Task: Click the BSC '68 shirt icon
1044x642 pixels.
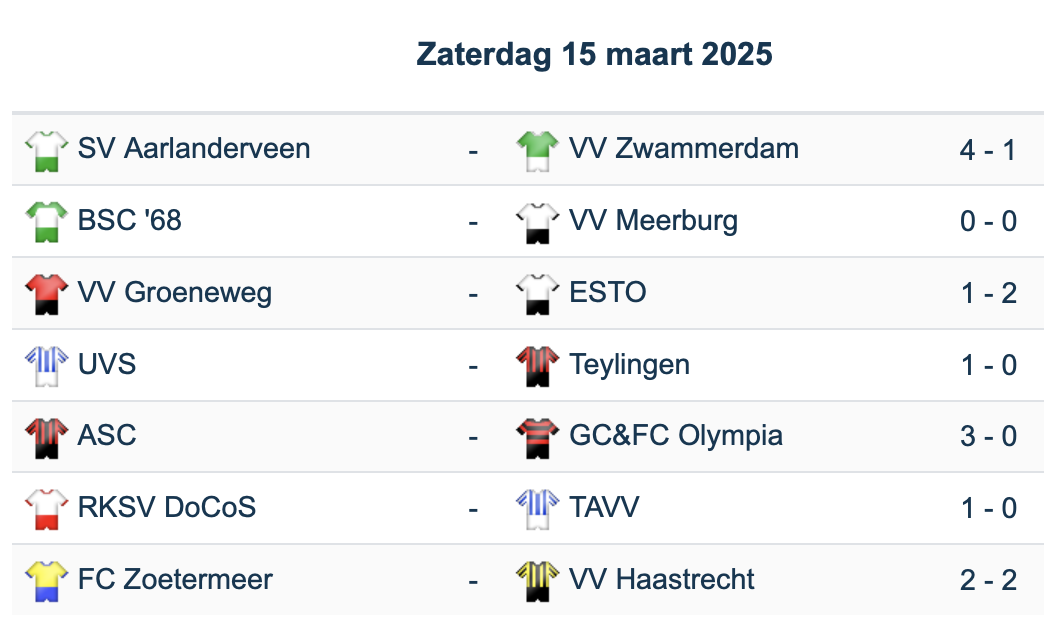Action: pyautogui.click(x=45, y=221)
